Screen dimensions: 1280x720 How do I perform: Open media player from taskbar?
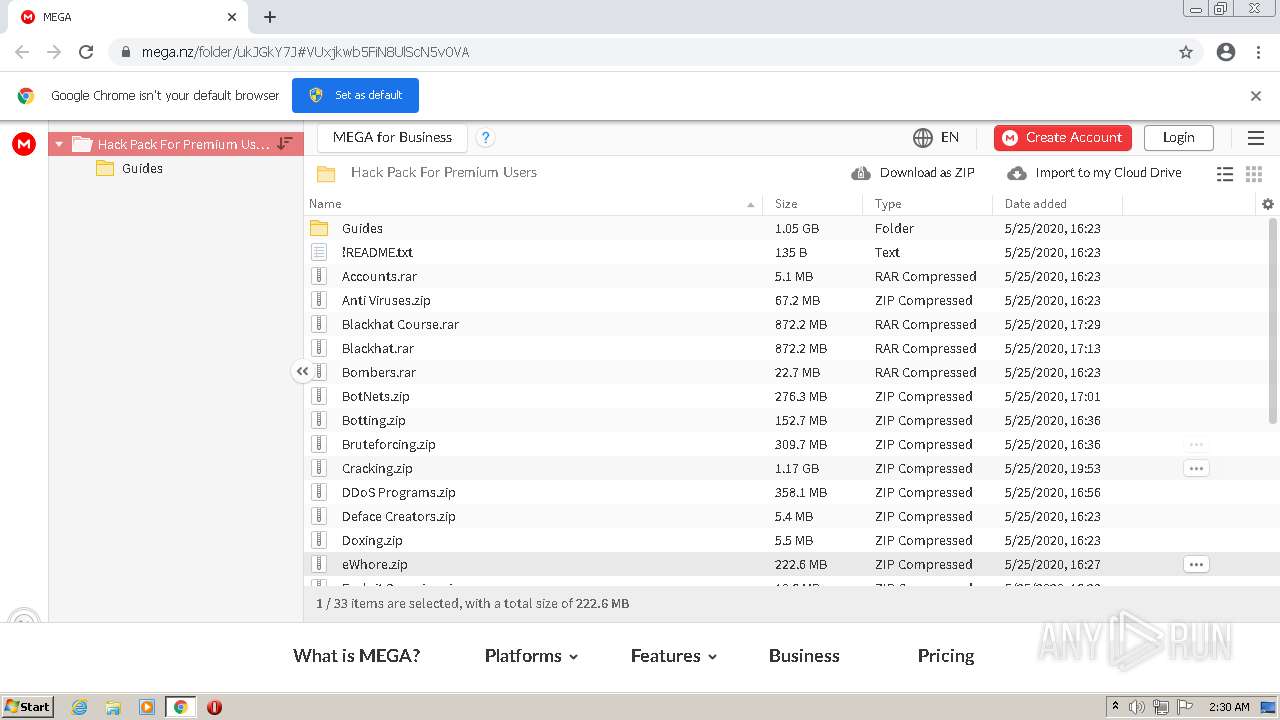click(147, 707)
